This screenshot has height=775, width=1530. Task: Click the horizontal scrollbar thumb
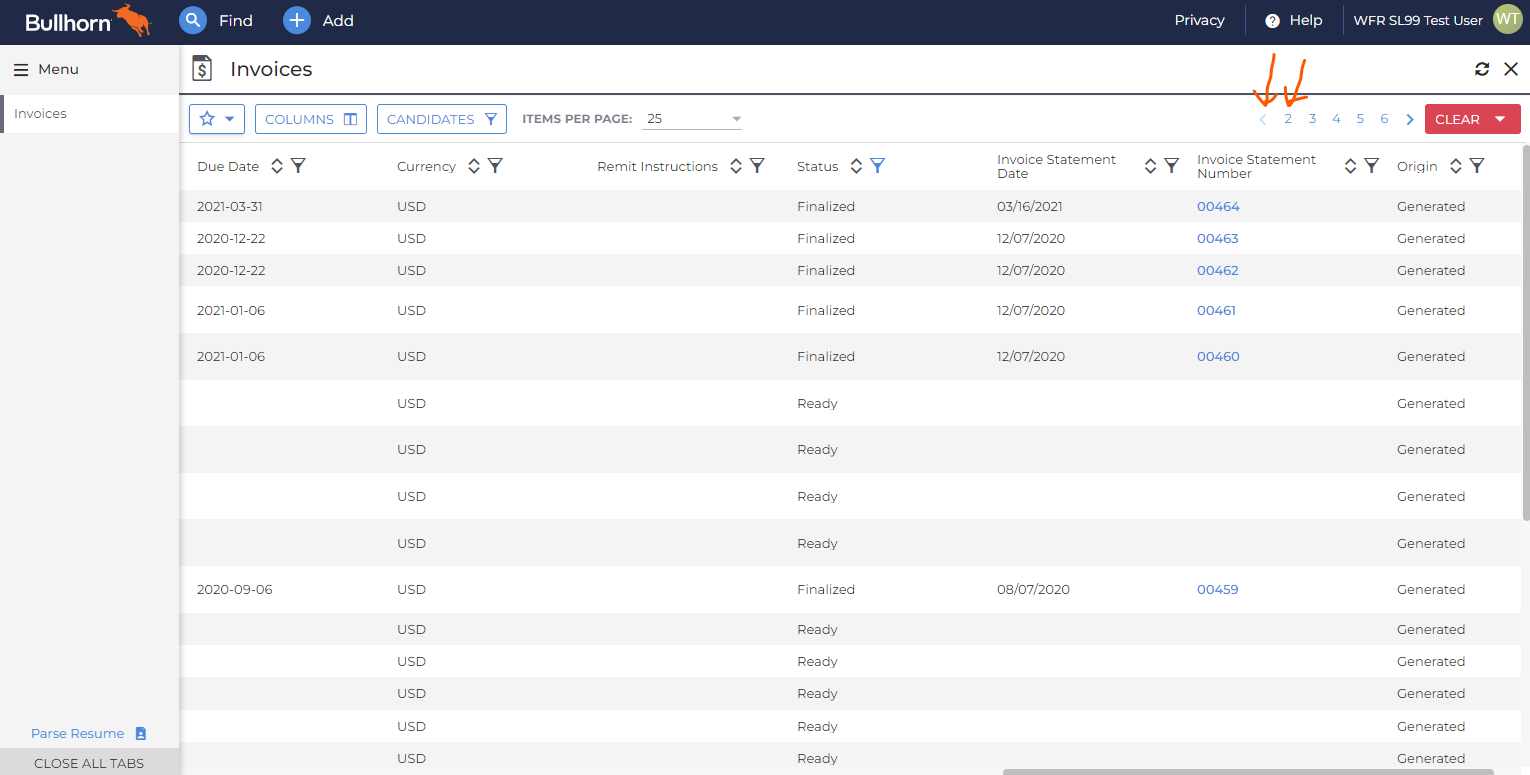(x=1248, y=771)
